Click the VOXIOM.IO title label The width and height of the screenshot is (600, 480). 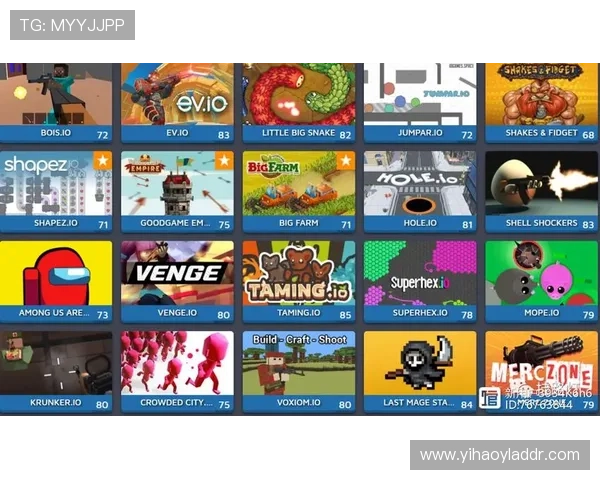coord(299,403)
